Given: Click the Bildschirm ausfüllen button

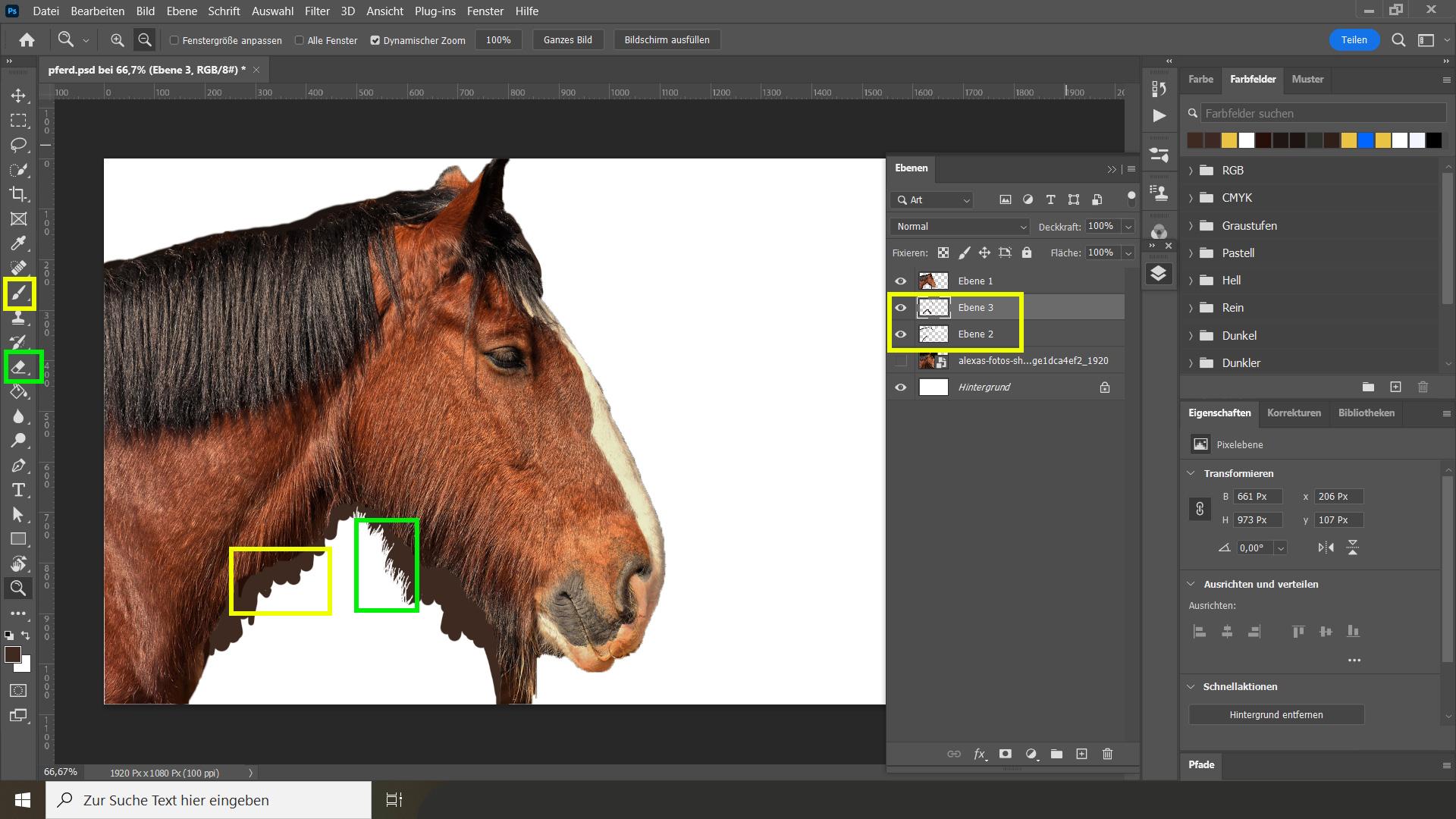Looking at the screenshot, I should [x=667, y=40].
